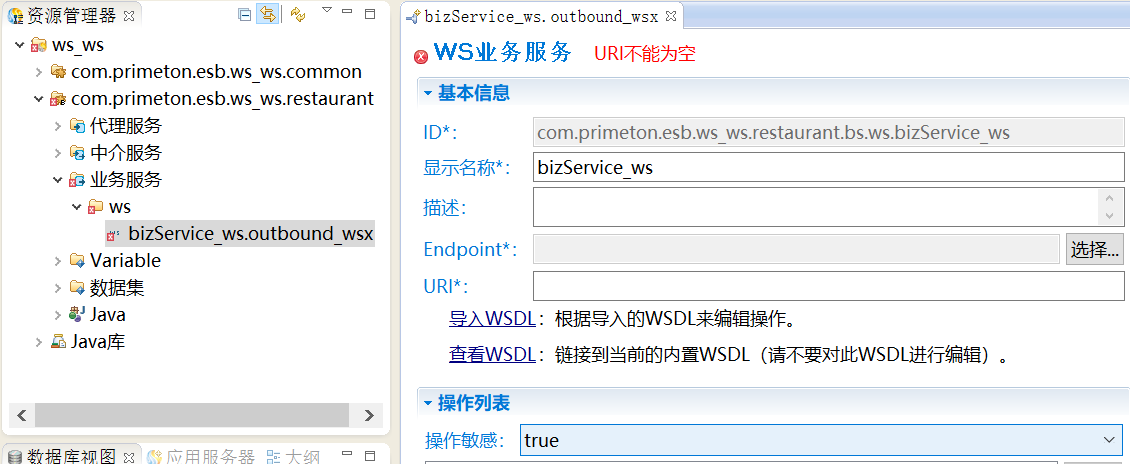The width and height of the screenshot is (1130, 464).
Task: Click the yellow sync arrows icon
Action: coord(298,14)
